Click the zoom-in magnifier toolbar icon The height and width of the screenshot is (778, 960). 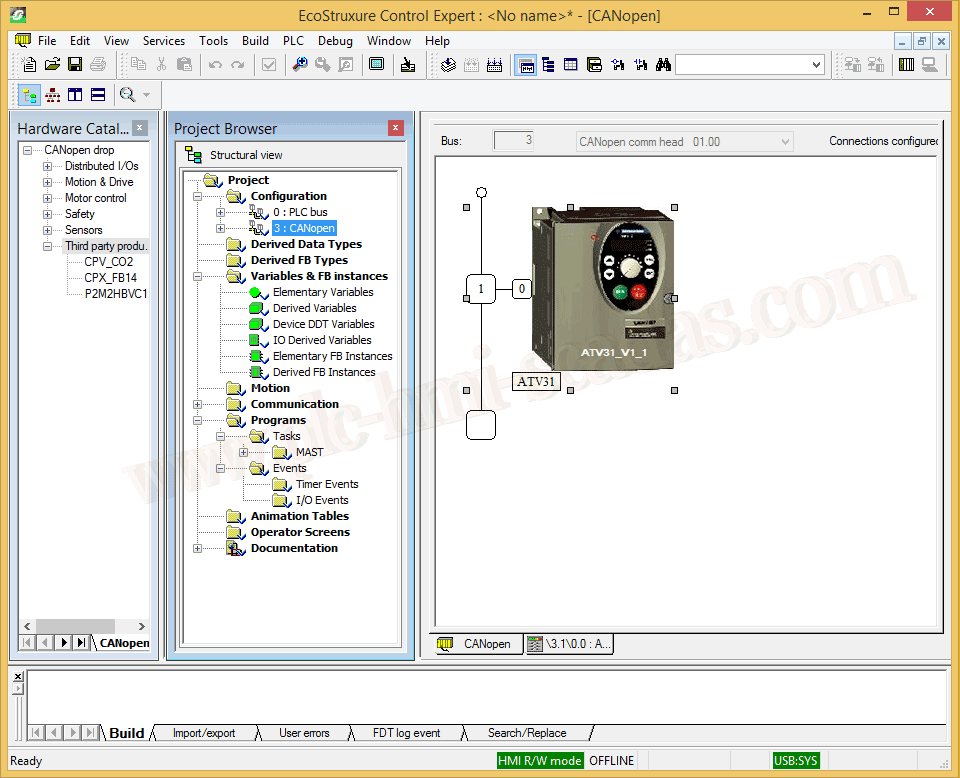299,65
